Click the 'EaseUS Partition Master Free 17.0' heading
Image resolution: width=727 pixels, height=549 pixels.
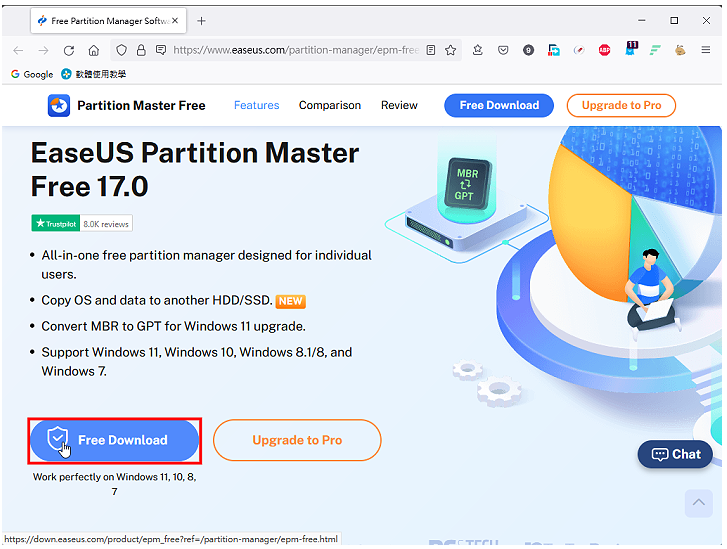coord(195,170)
